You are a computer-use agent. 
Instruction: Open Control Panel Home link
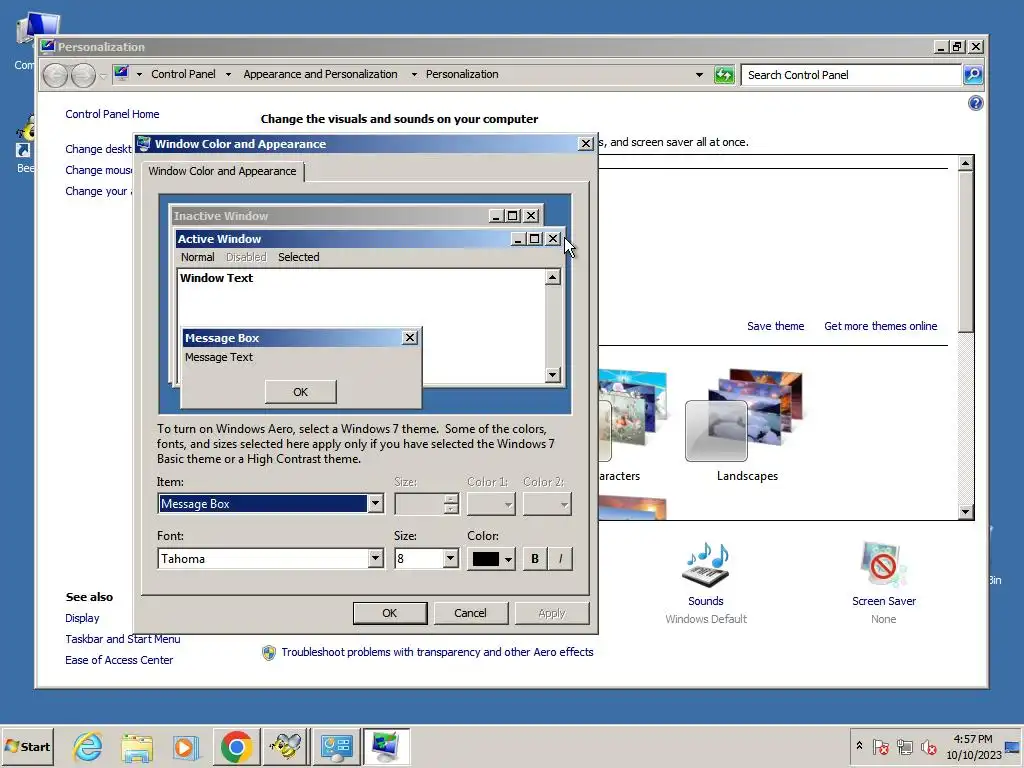tap(112, 114)
